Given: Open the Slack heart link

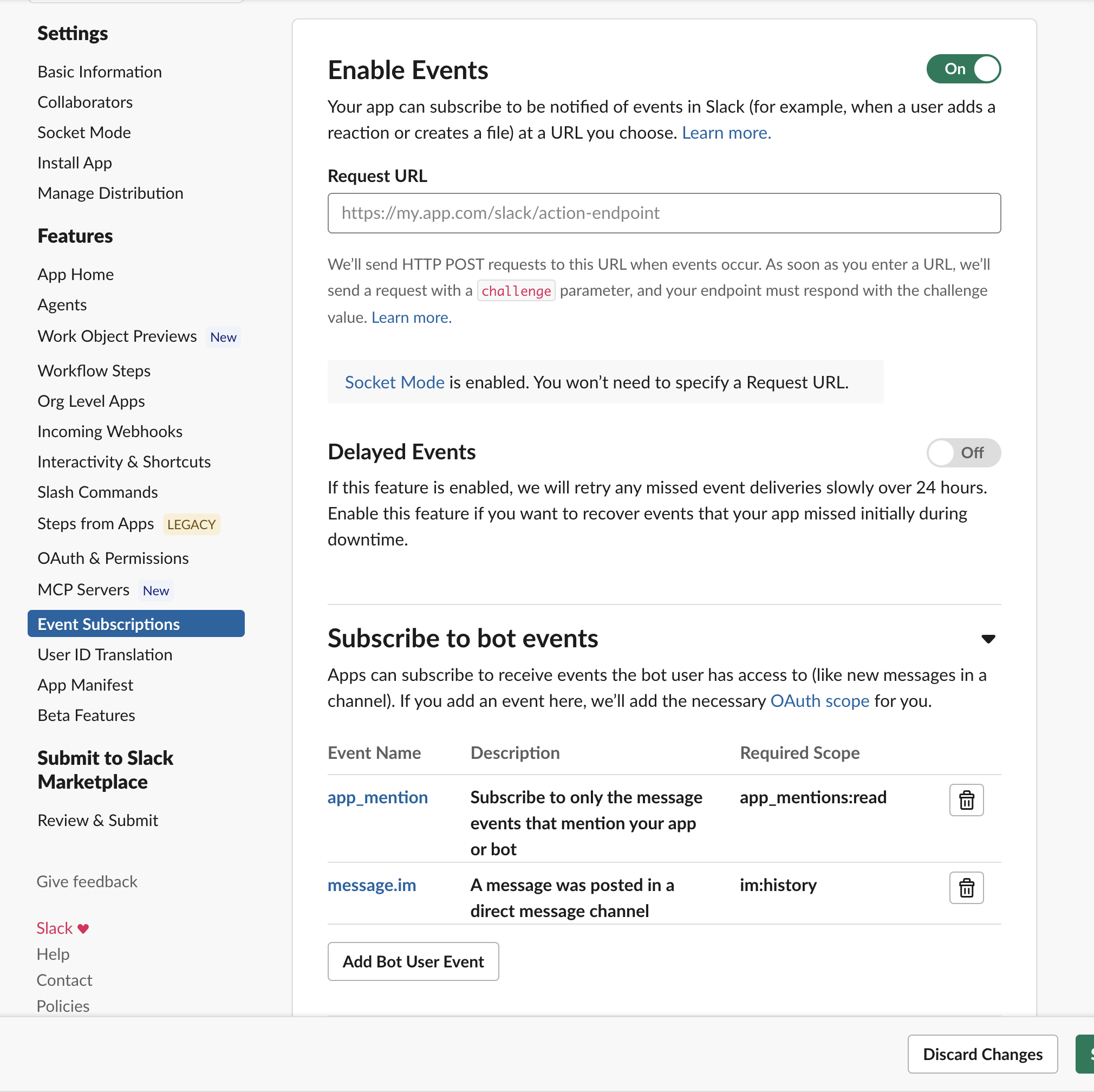Looking at the screenshot, I should pyautogui.click(x=63, y=928).
